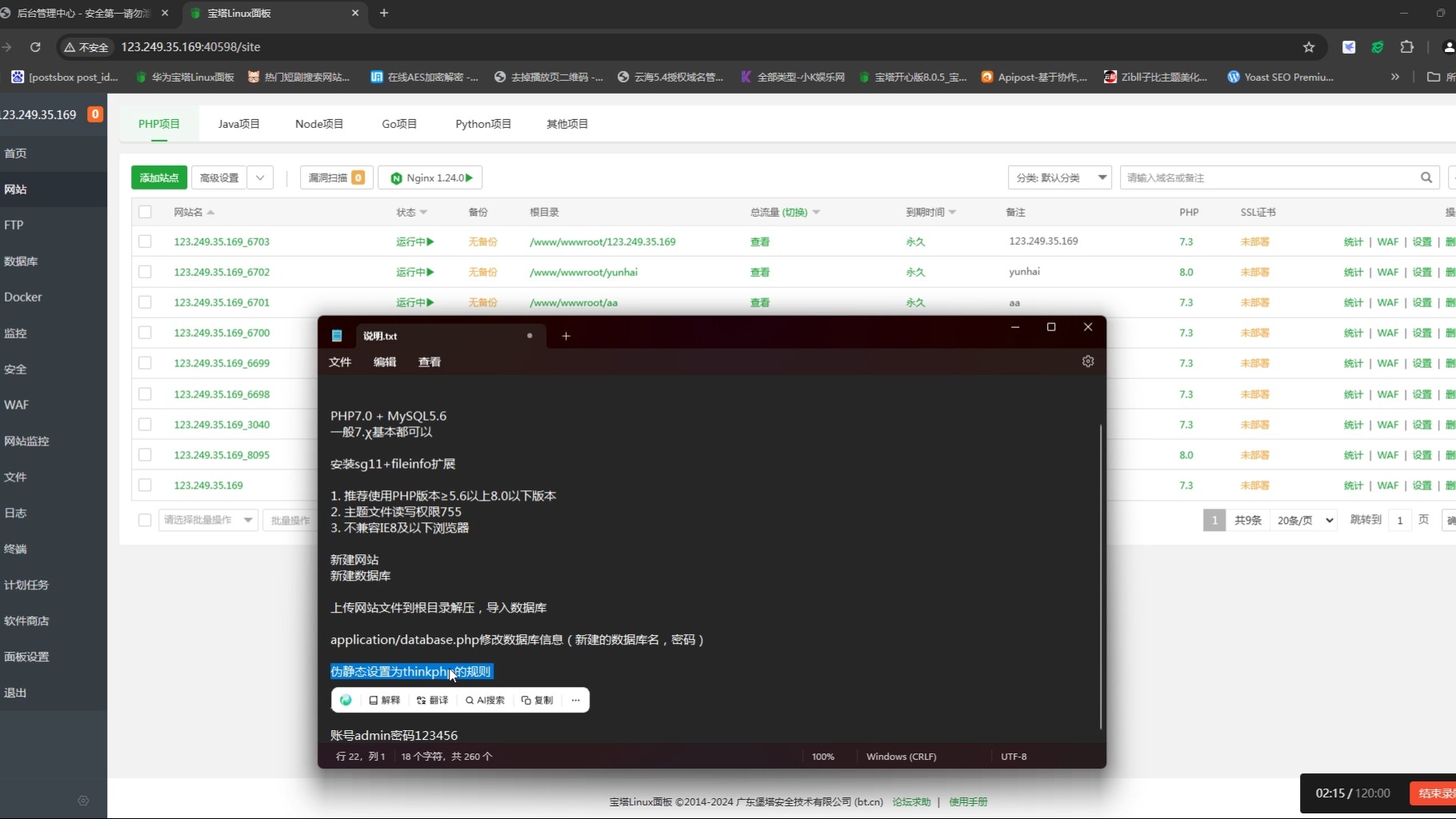Check the box for site 123.249.35.169_3040

[x=145, y=425]
